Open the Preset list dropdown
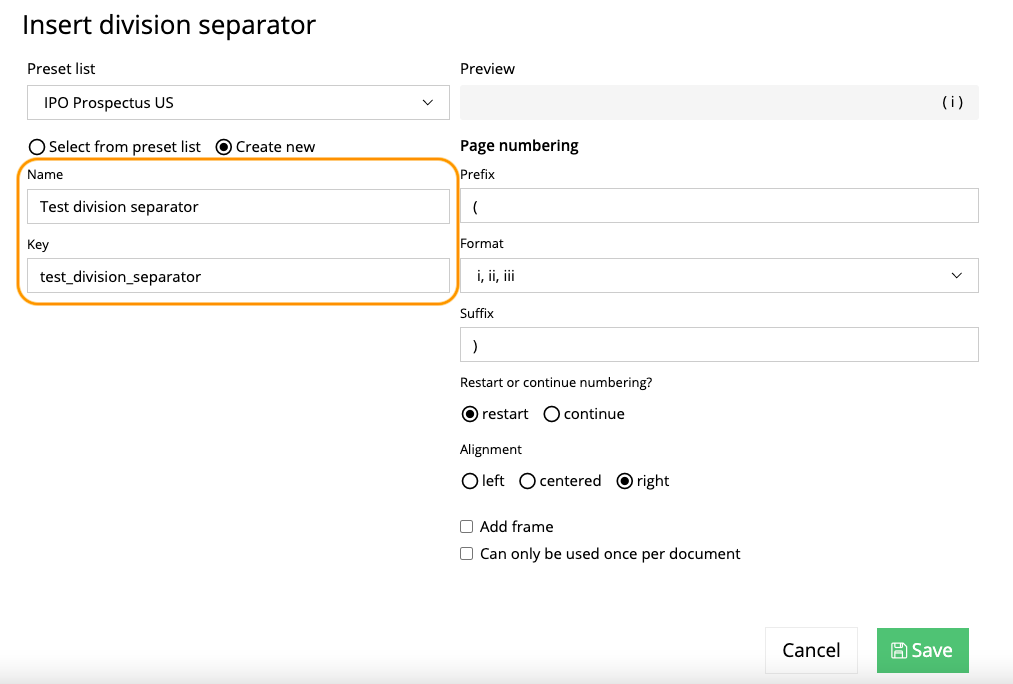 click(238, 103)
